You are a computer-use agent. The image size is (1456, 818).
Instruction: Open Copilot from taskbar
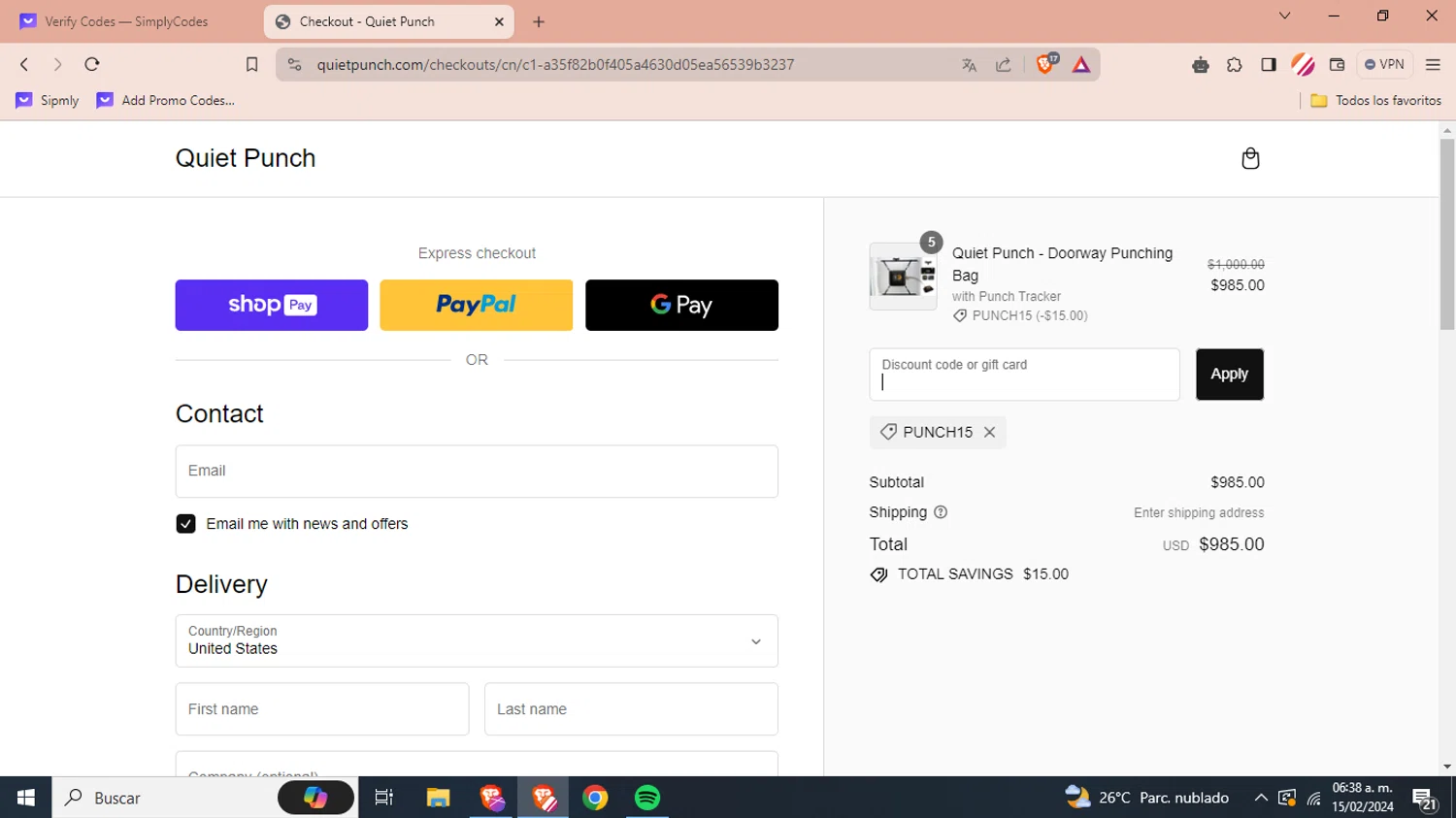tap(315, 798)
